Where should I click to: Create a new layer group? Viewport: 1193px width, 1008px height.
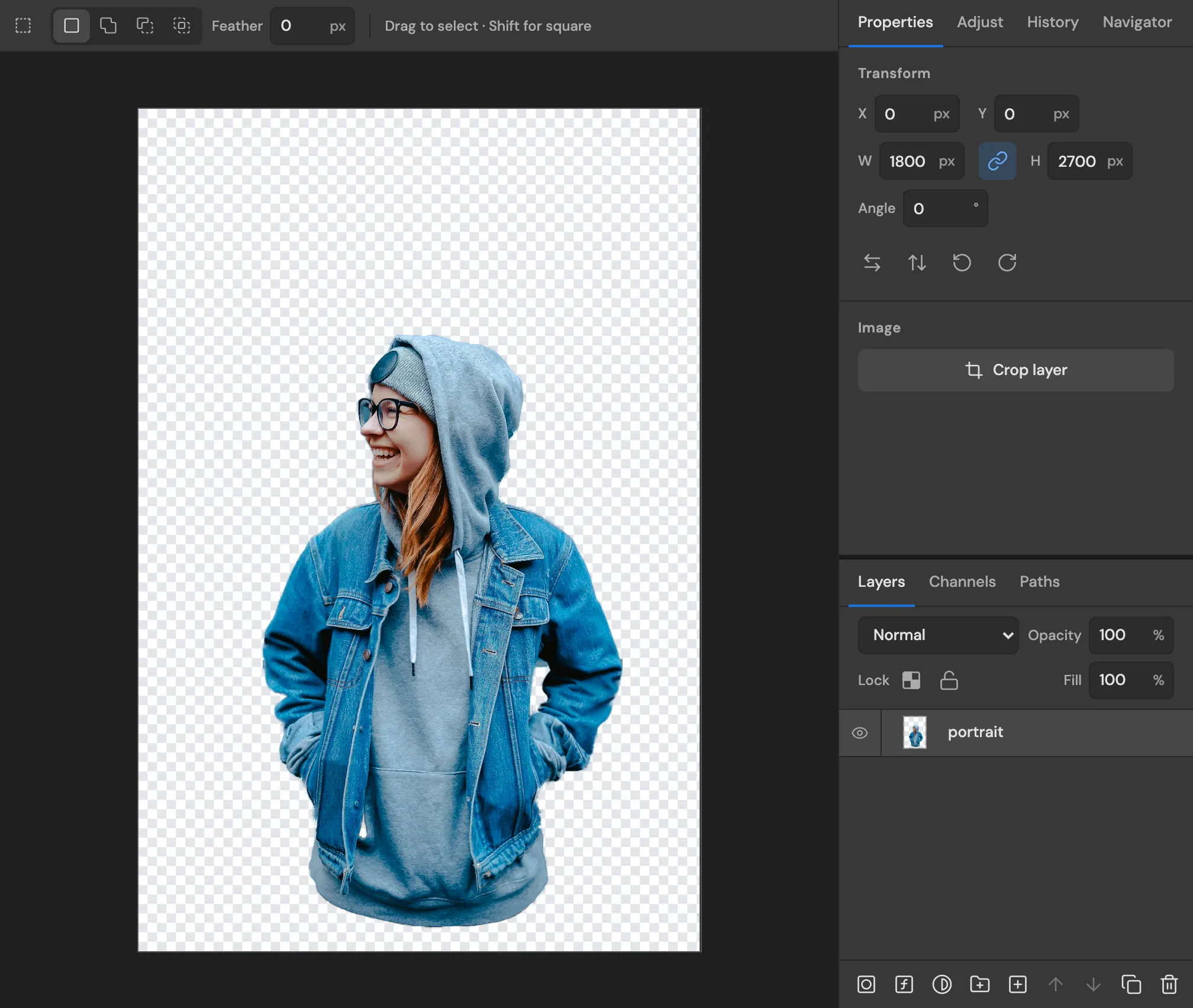[x=979, y=984]
